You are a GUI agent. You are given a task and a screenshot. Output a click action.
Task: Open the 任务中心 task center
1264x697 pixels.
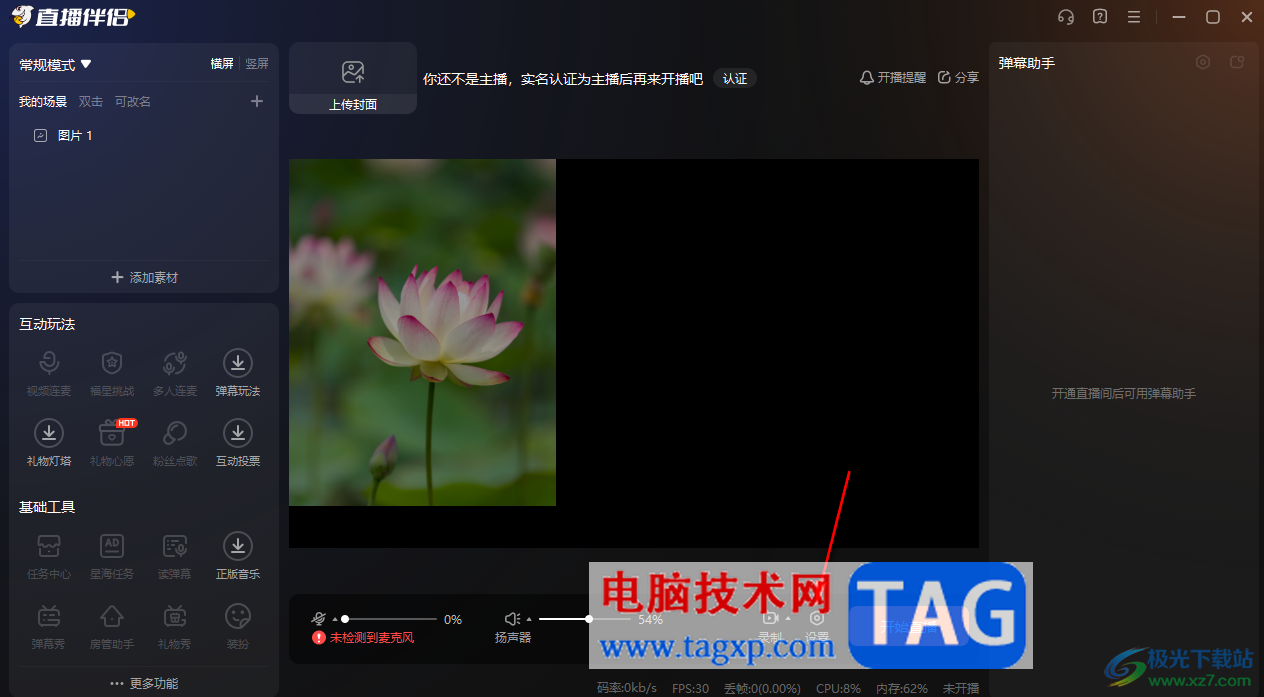tap(49, 556)
